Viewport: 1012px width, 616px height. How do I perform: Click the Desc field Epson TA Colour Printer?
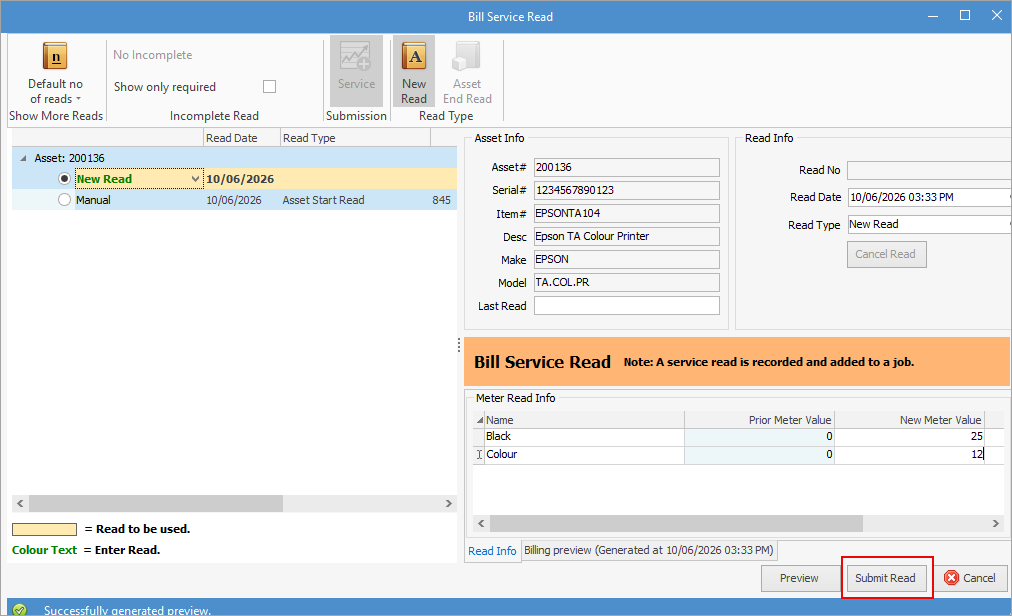pyautogui.click(x=626, y=236)
